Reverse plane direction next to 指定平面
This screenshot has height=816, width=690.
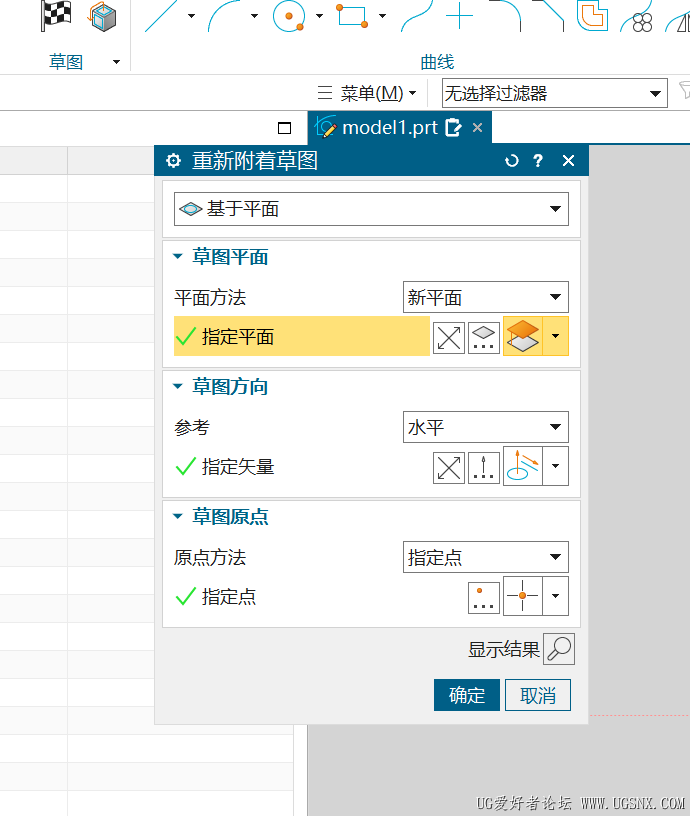pyautogui.click(x=449, y=338)
